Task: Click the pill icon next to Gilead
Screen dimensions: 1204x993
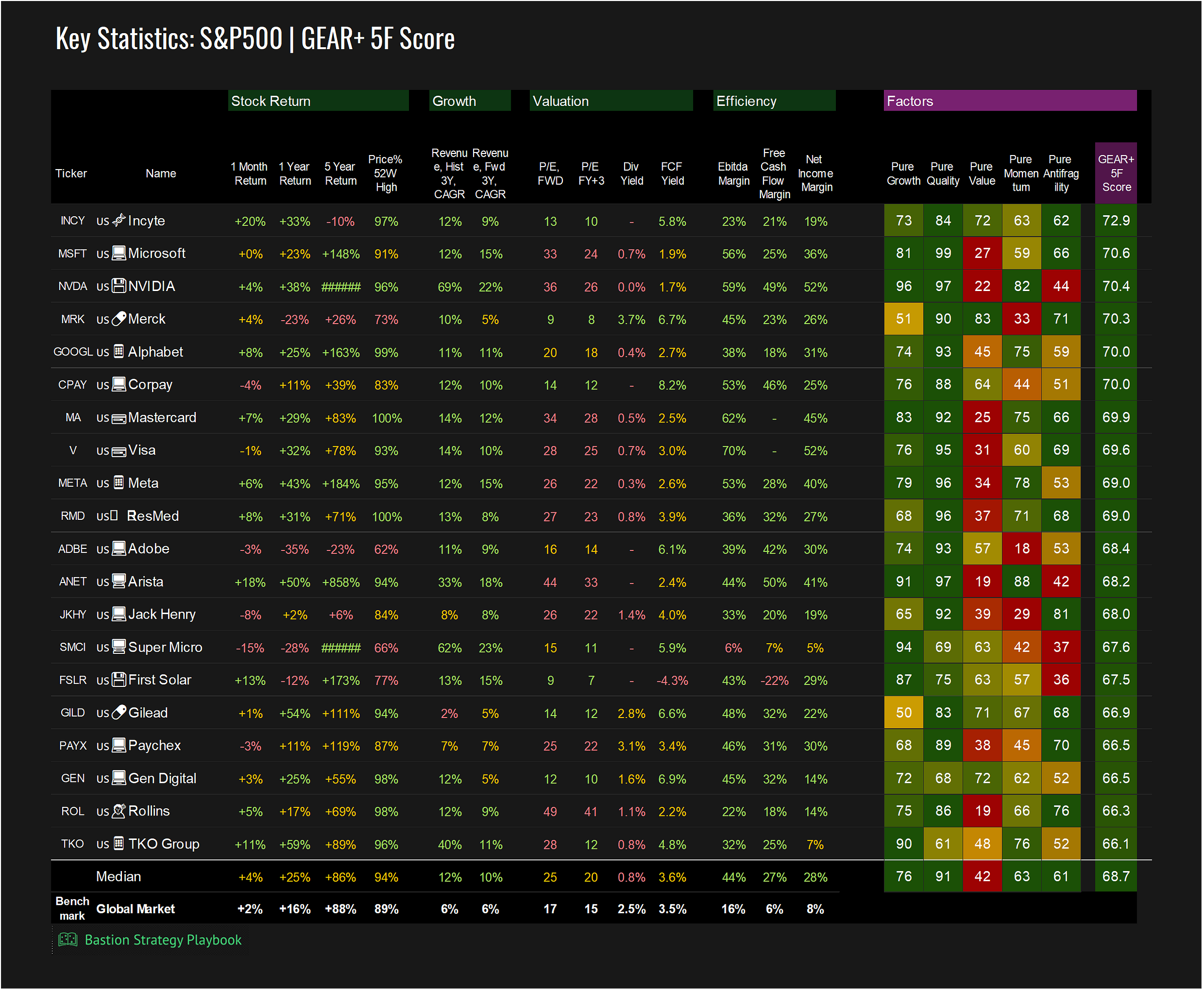Action: click(118, 712)
